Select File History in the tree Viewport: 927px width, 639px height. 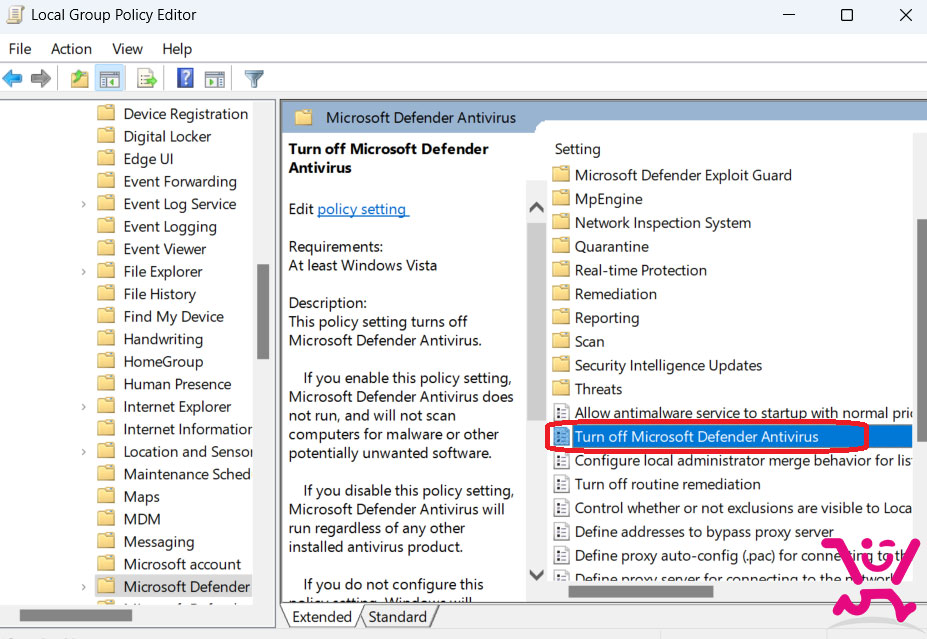point(159,294)
